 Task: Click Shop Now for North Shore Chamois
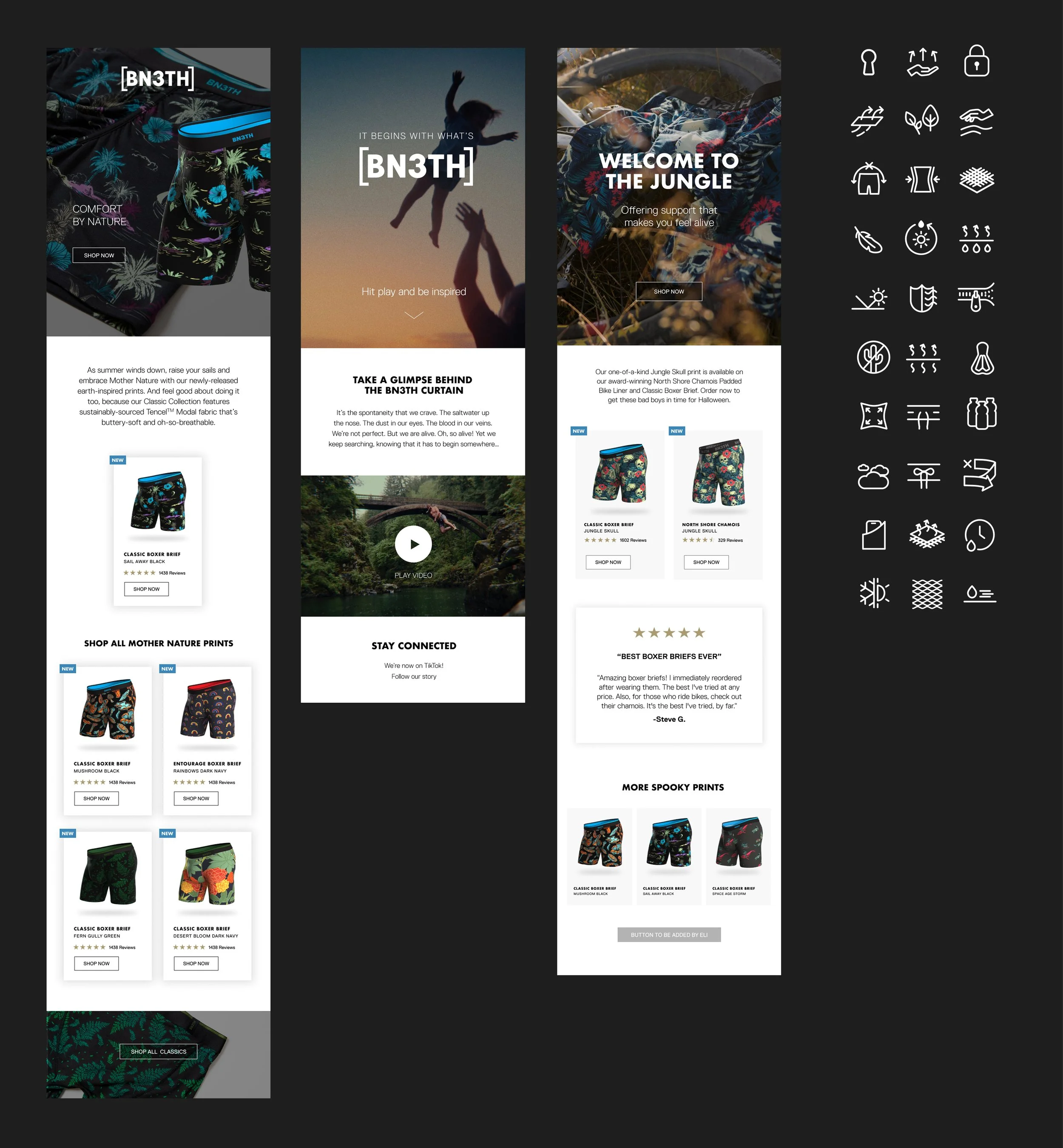pos(706,562)
